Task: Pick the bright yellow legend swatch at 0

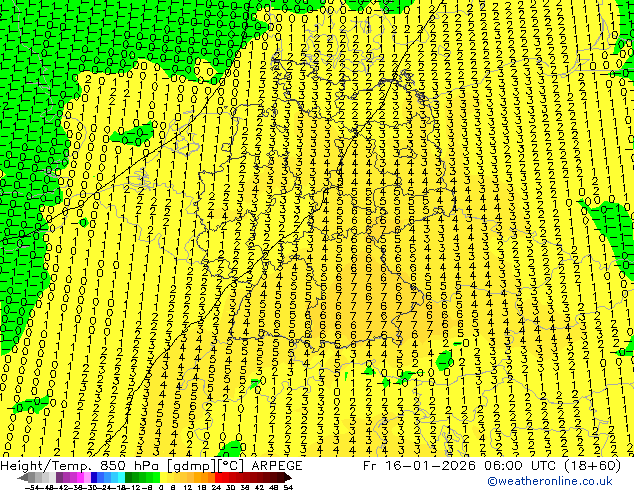Action: coord(164,477)
